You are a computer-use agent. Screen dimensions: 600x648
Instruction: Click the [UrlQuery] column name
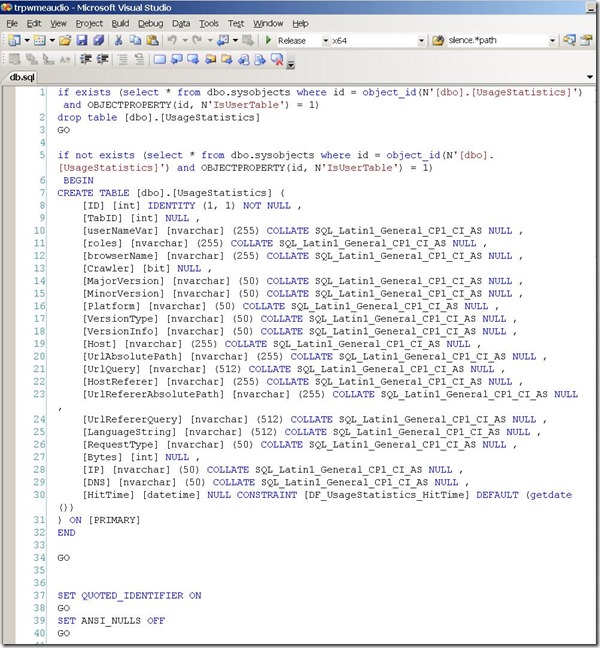click(111, 369)
